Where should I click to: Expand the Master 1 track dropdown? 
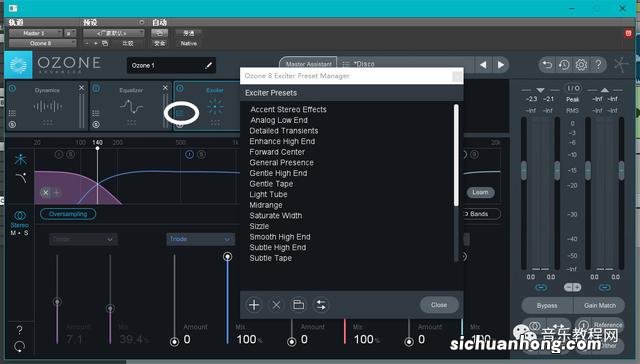pyautogui.click(x=36, y=33)
